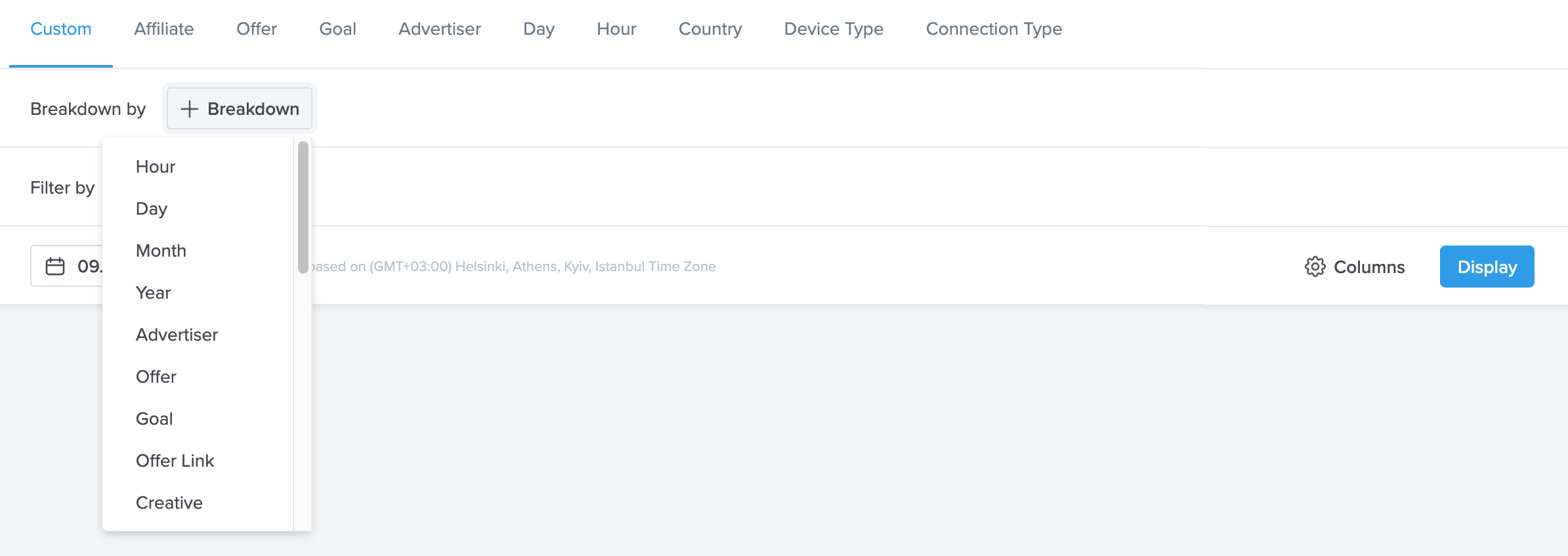Click the Columns configuration option
The image size is (1568, 556).
(x=1369, y=267)
